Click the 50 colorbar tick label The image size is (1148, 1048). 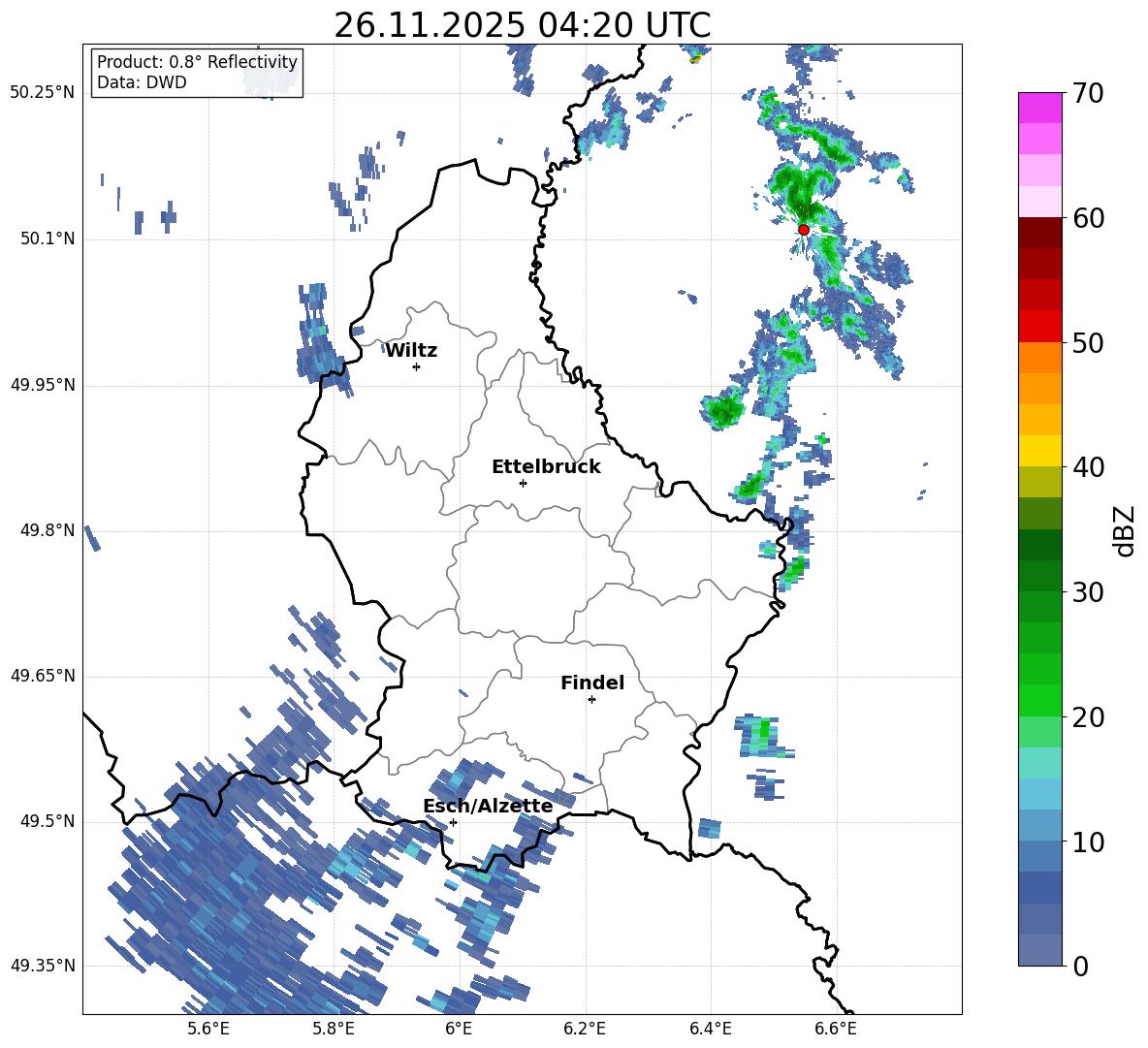(x=1087, y=342)
